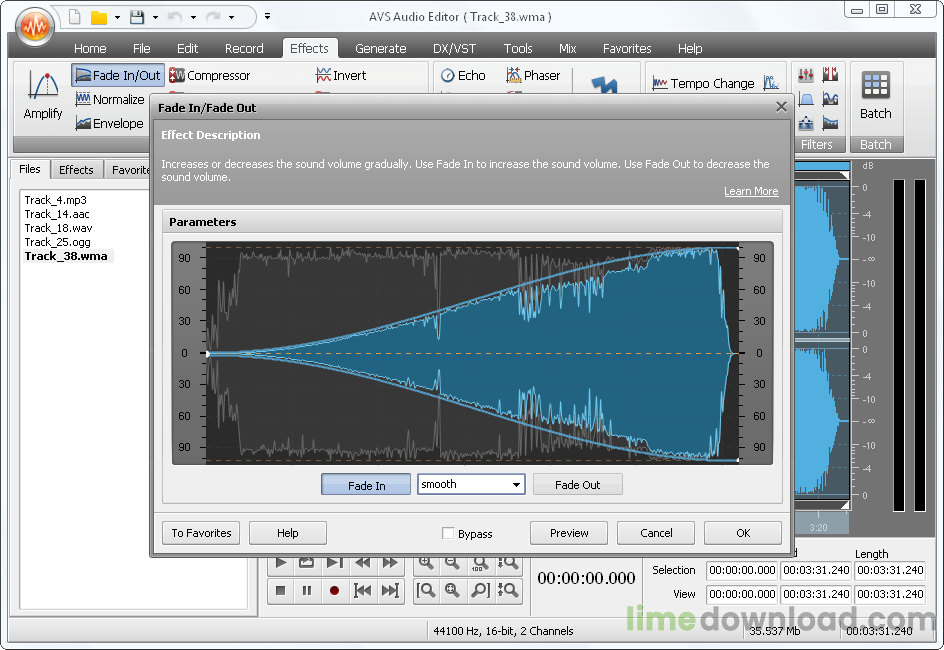
Task: Click the Preview button
Action: pos(569,533)
